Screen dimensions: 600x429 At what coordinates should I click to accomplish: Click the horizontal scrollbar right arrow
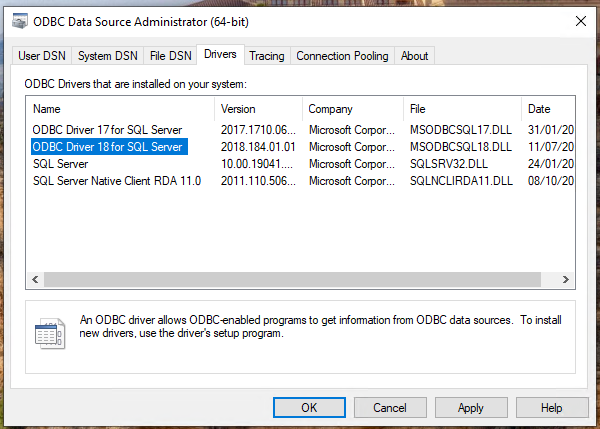coord(566,280)
